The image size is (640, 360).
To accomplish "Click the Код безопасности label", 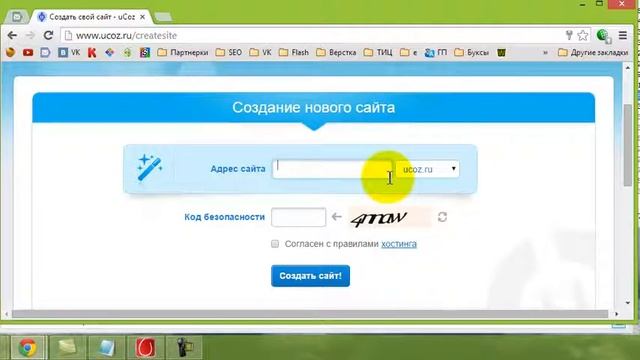I will (x=224, y=217).
